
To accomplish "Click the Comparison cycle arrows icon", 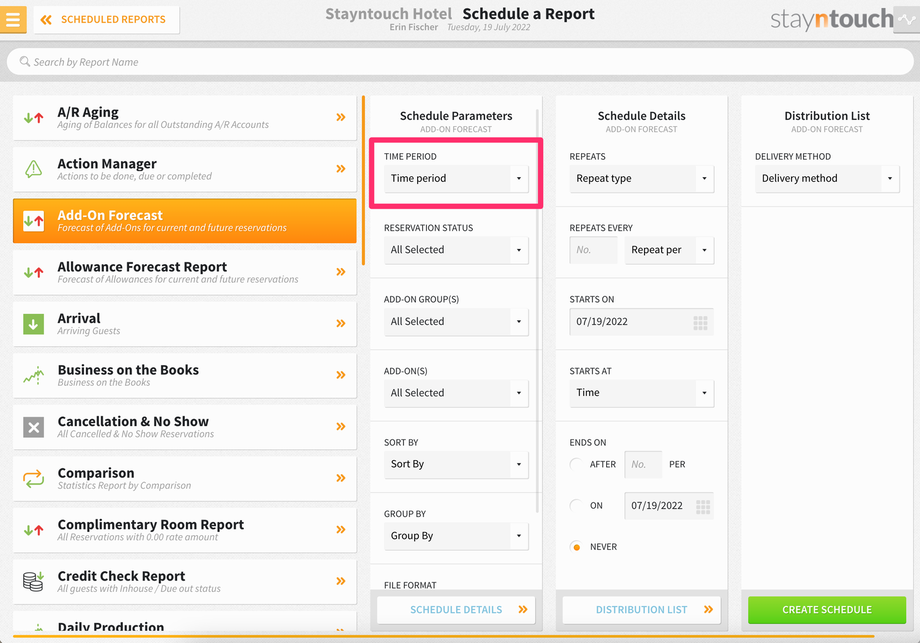I will pyautogui.click(x=33, y=479).
